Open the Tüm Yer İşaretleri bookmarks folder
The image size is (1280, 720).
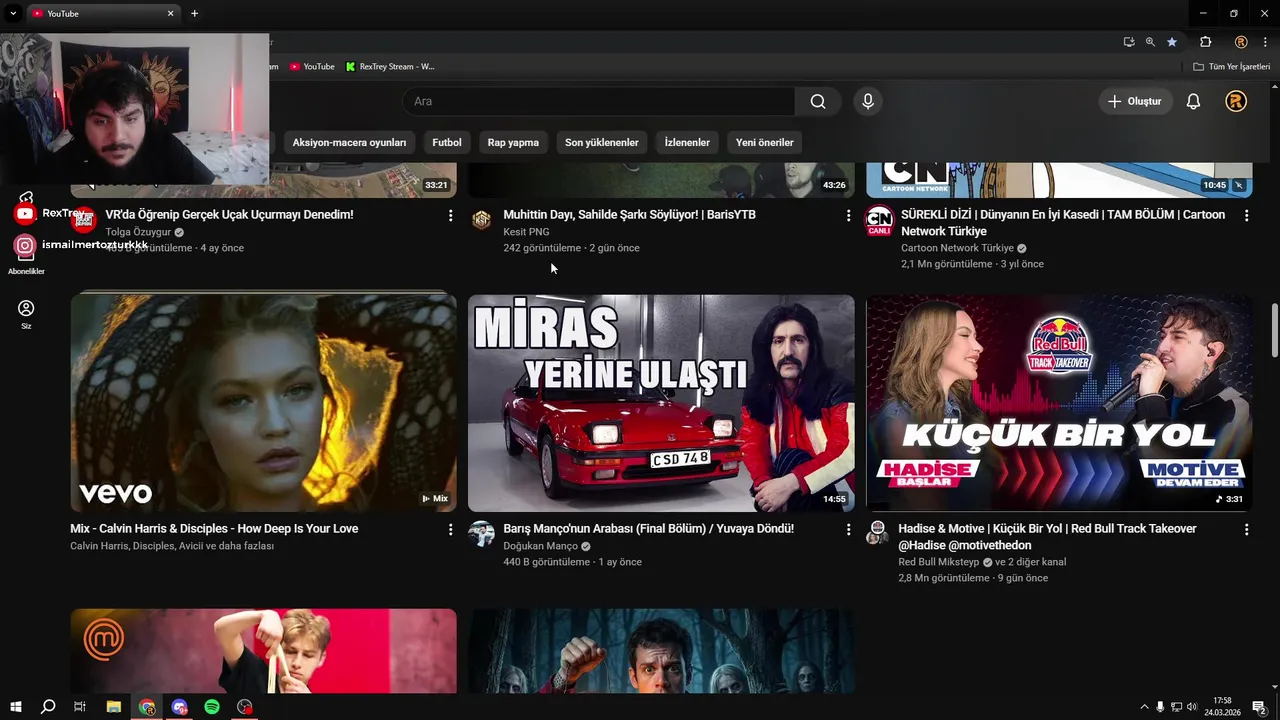coord(1231,67)
